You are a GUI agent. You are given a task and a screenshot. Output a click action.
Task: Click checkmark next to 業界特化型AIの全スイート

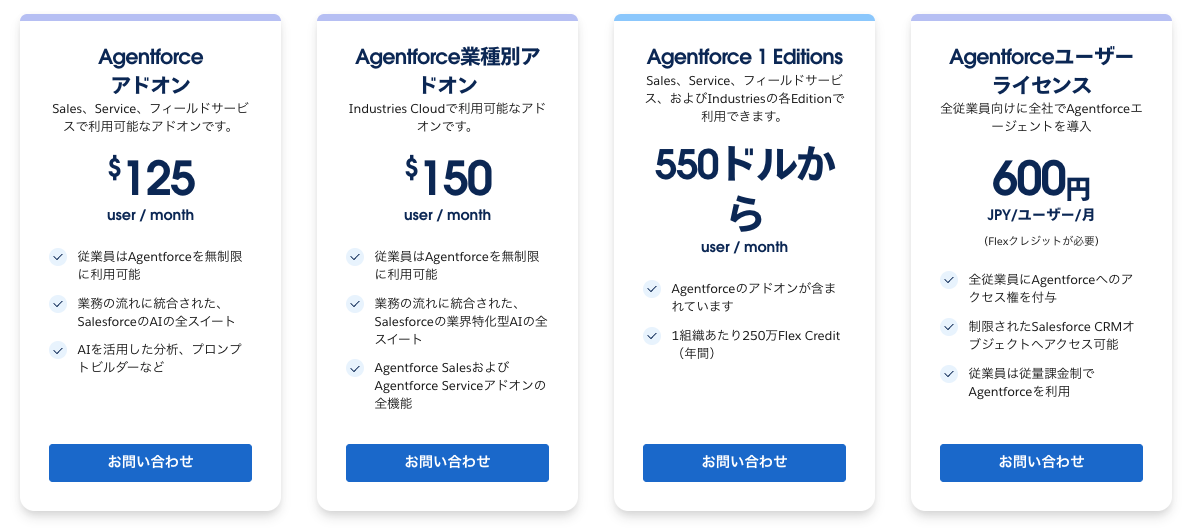pos(355,303)
